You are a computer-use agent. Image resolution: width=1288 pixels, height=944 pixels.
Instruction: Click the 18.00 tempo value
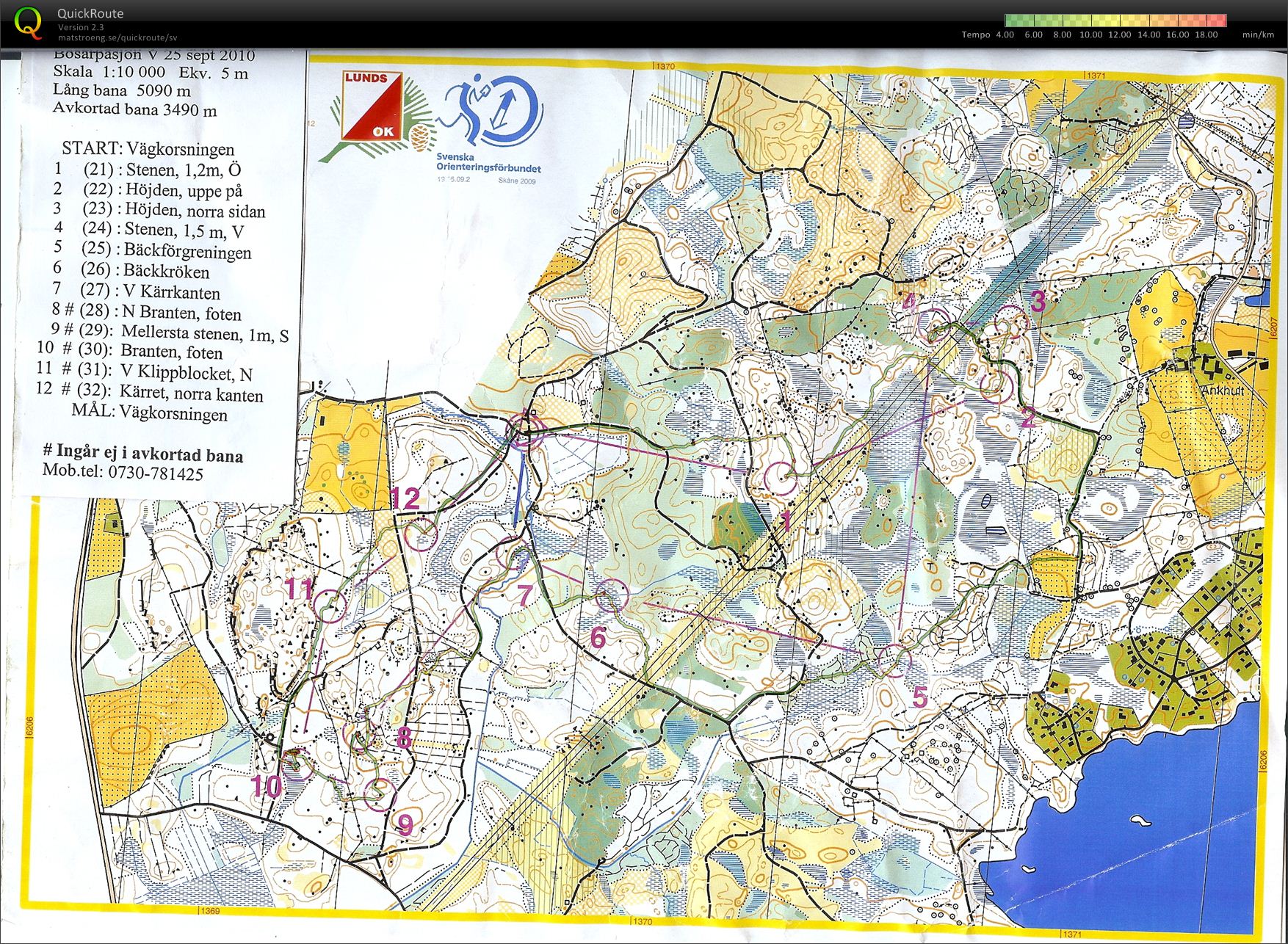click(x=1206, y=35)
